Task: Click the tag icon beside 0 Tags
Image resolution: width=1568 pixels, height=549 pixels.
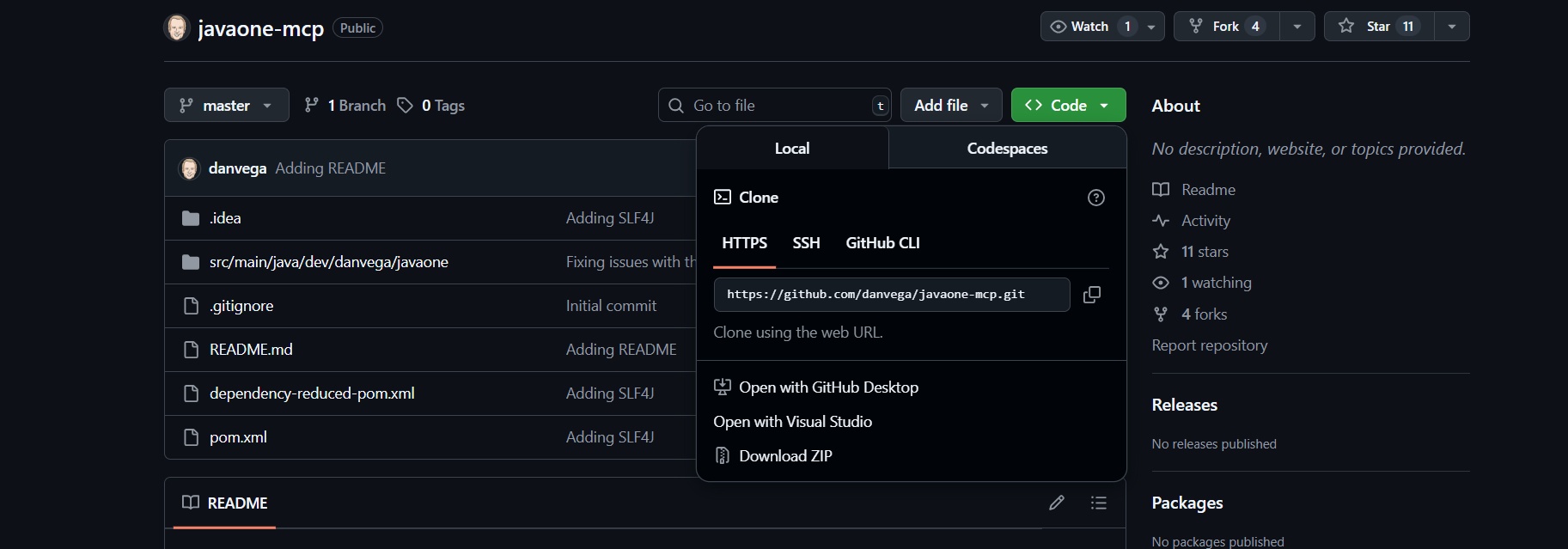Action: 405,105
